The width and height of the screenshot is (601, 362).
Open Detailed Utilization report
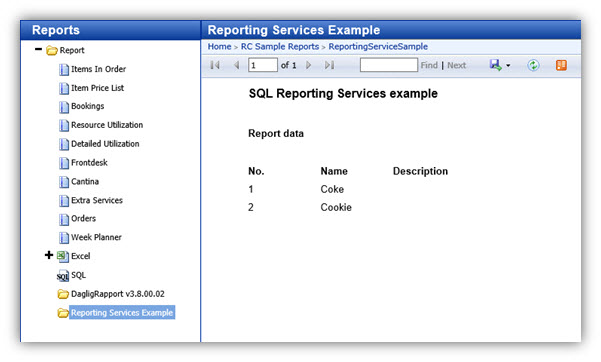tap(105, 144)
